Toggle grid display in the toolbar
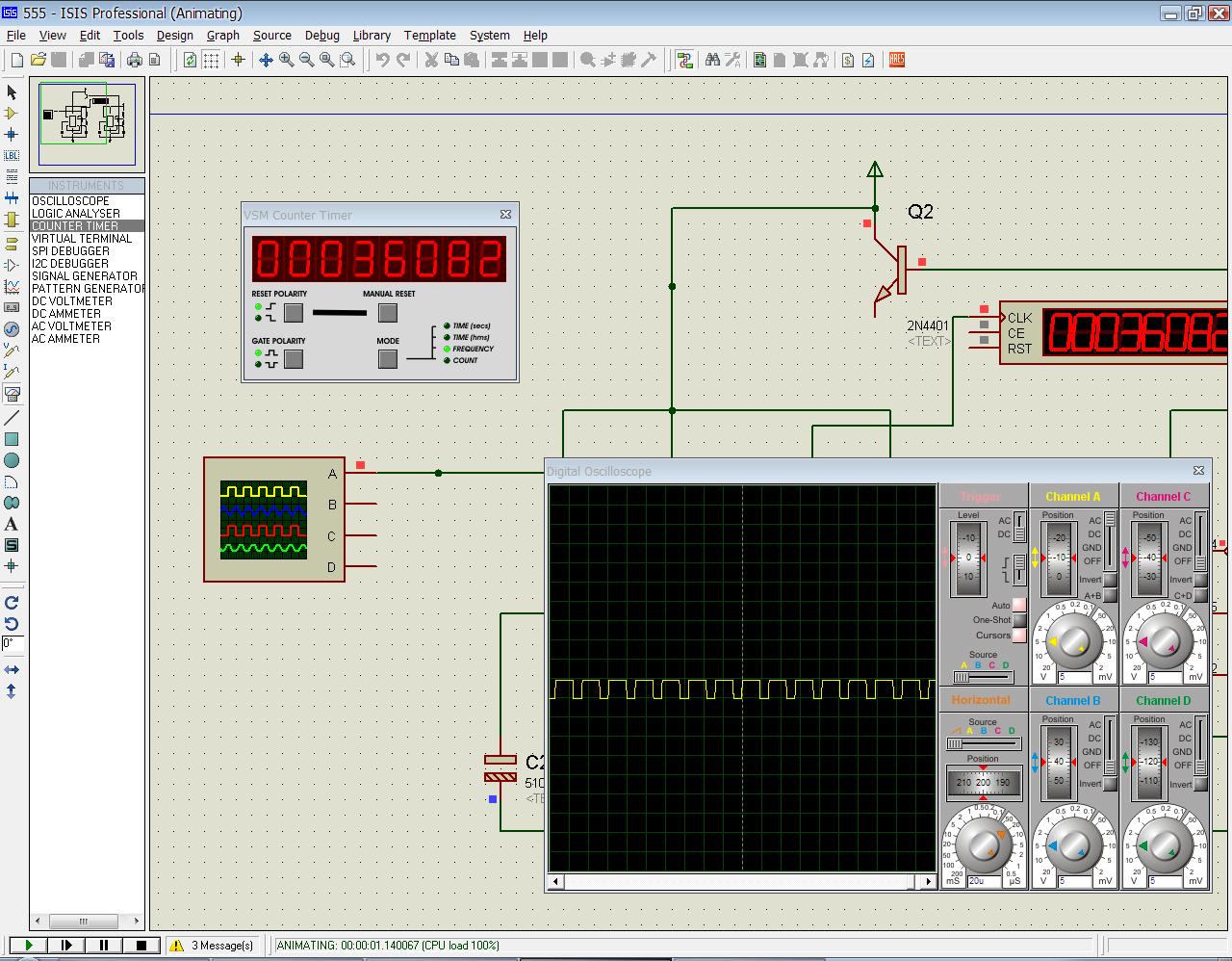This screenshot has width=1232, height=961. 211,60
